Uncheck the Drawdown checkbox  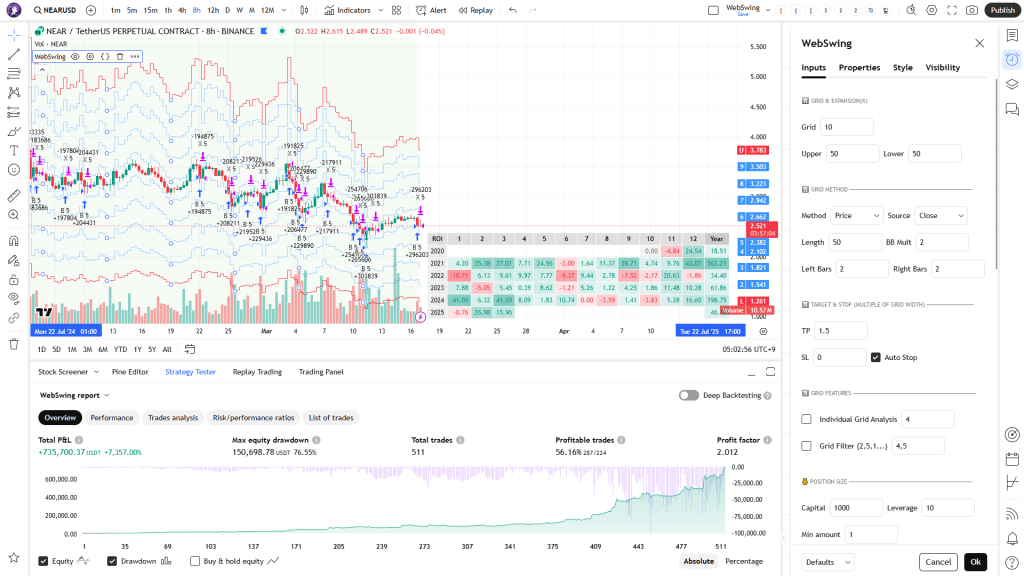(113, 561)
